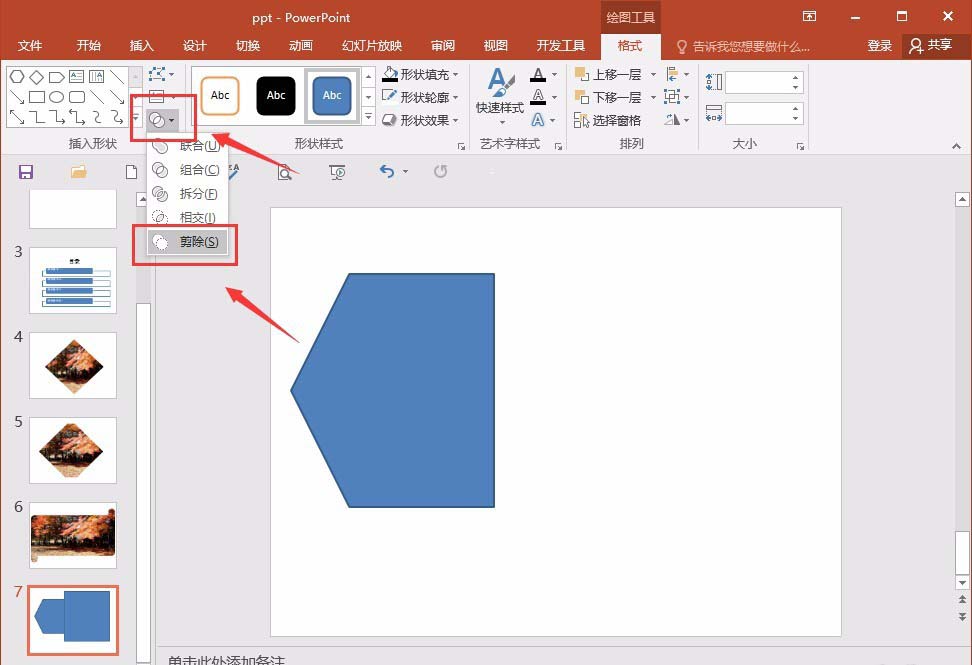The image size is (972, 665).
Task: Select slide 4 thumbnail in the panel
Action: 72,365
